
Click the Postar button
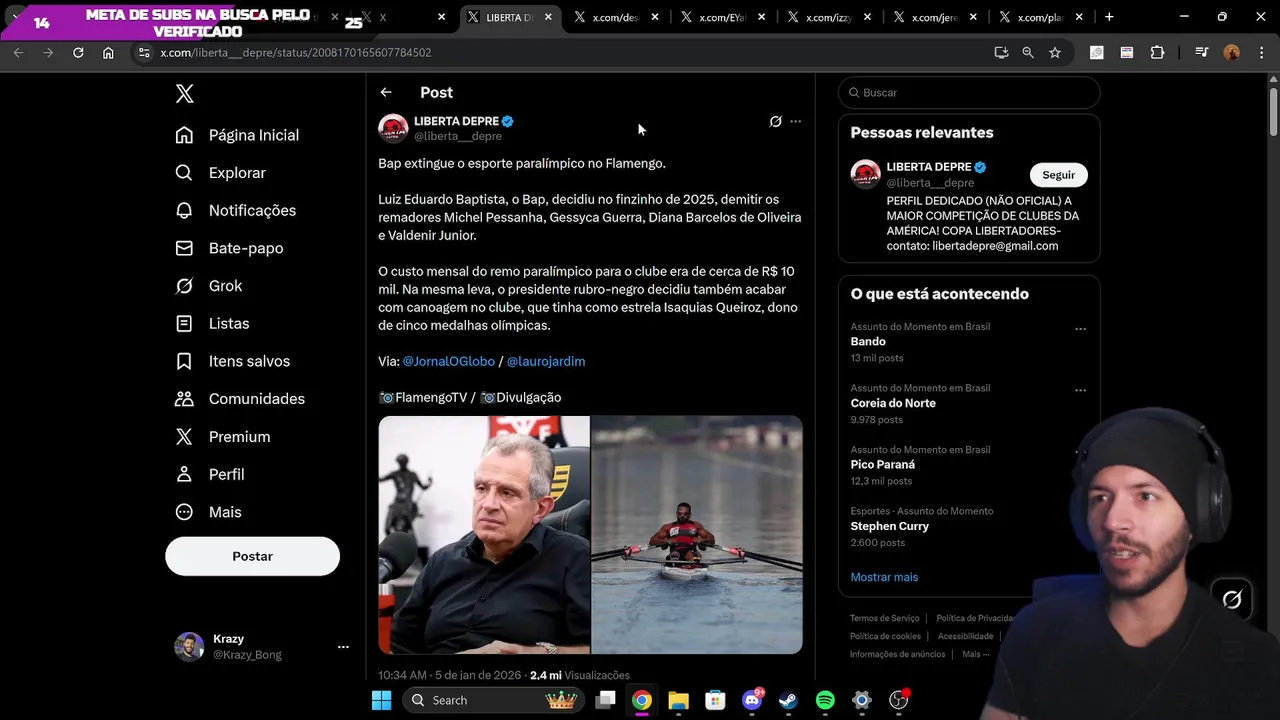pyautogui.click(x=252, y=556)
